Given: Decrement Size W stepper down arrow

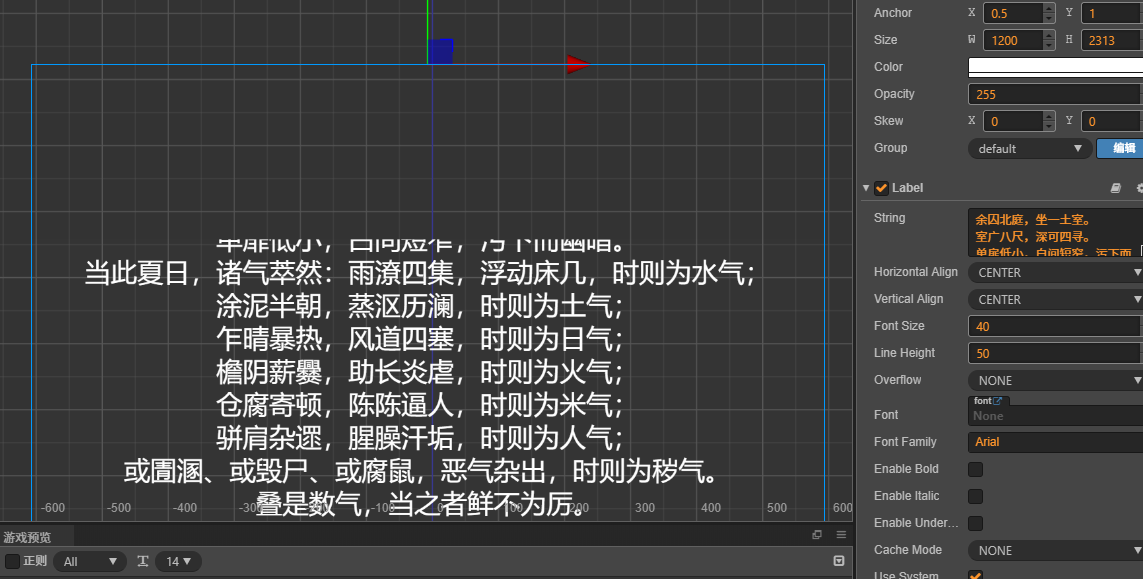Looking at the screenshot, I should [1049, 45].
